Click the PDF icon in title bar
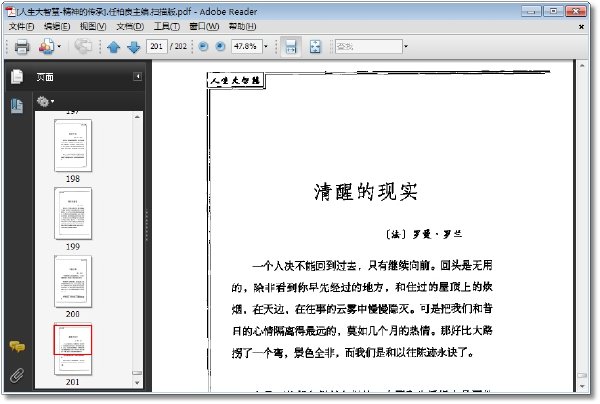Viewport: 600px width, 404px height. 10,11
